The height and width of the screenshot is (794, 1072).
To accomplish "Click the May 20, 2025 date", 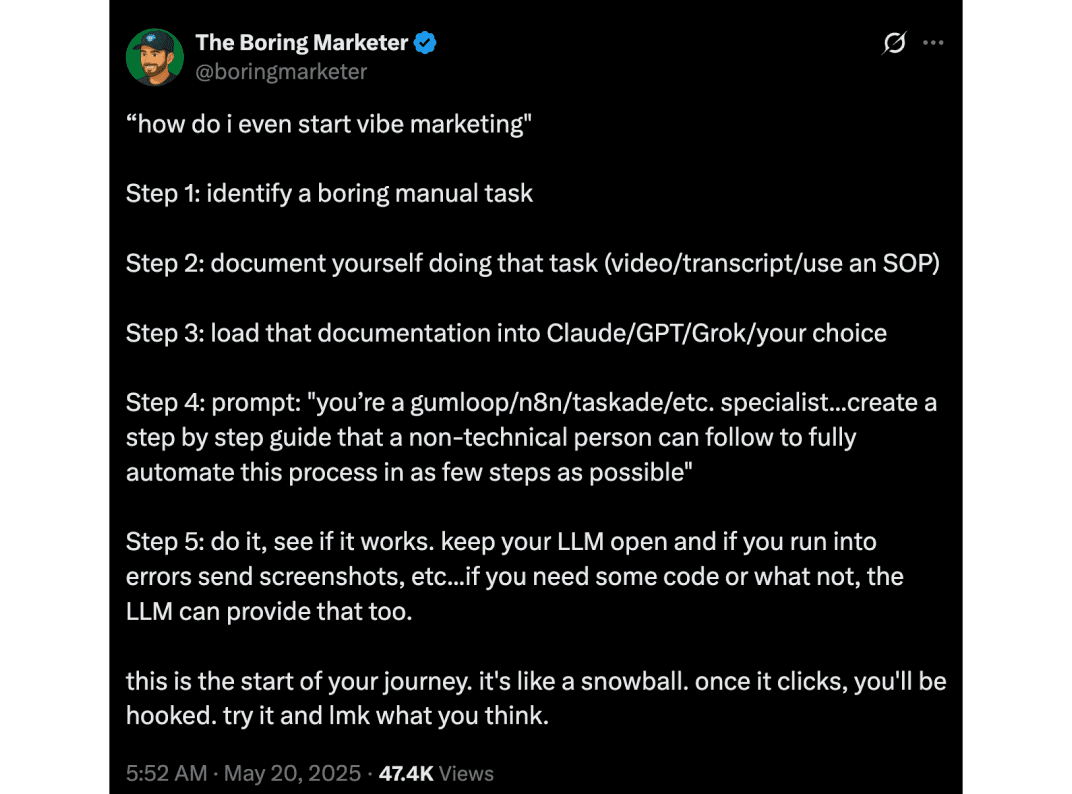I will [x=292, y=773].
